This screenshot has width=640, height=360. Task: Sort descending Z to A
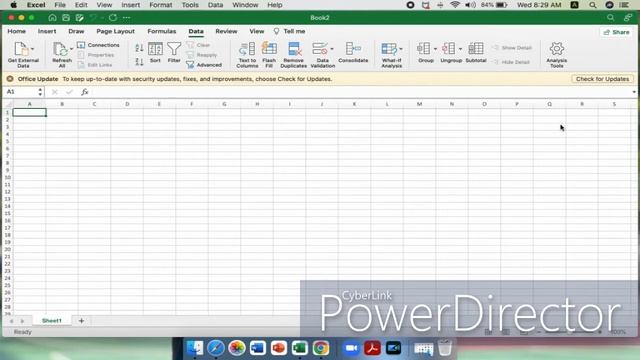tap(139, 62)
